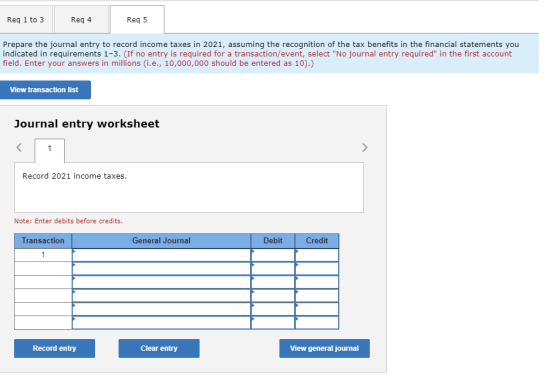Screen dimensions: 560x389
Task: Open first row General Journal account dropdown
Action: (x=161, y=255)
